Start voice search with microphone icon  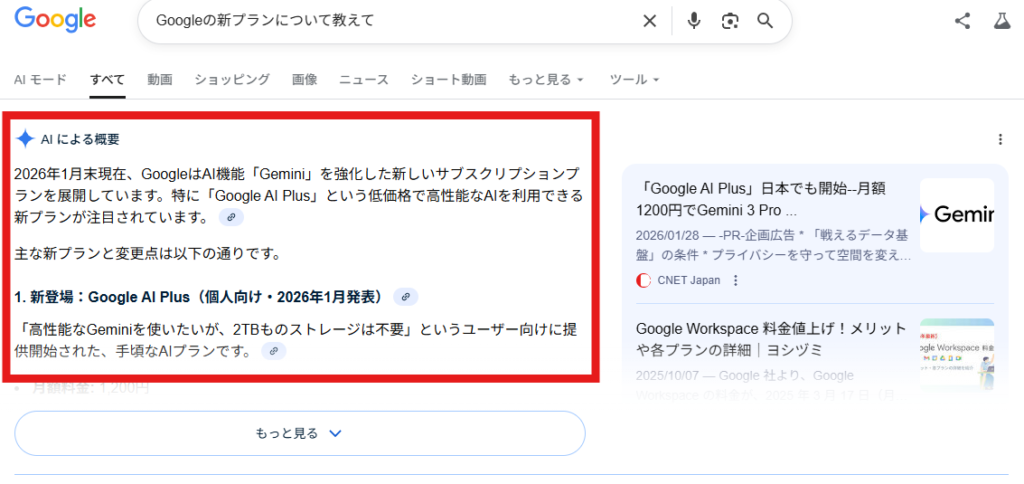click(x=694, y=21)
